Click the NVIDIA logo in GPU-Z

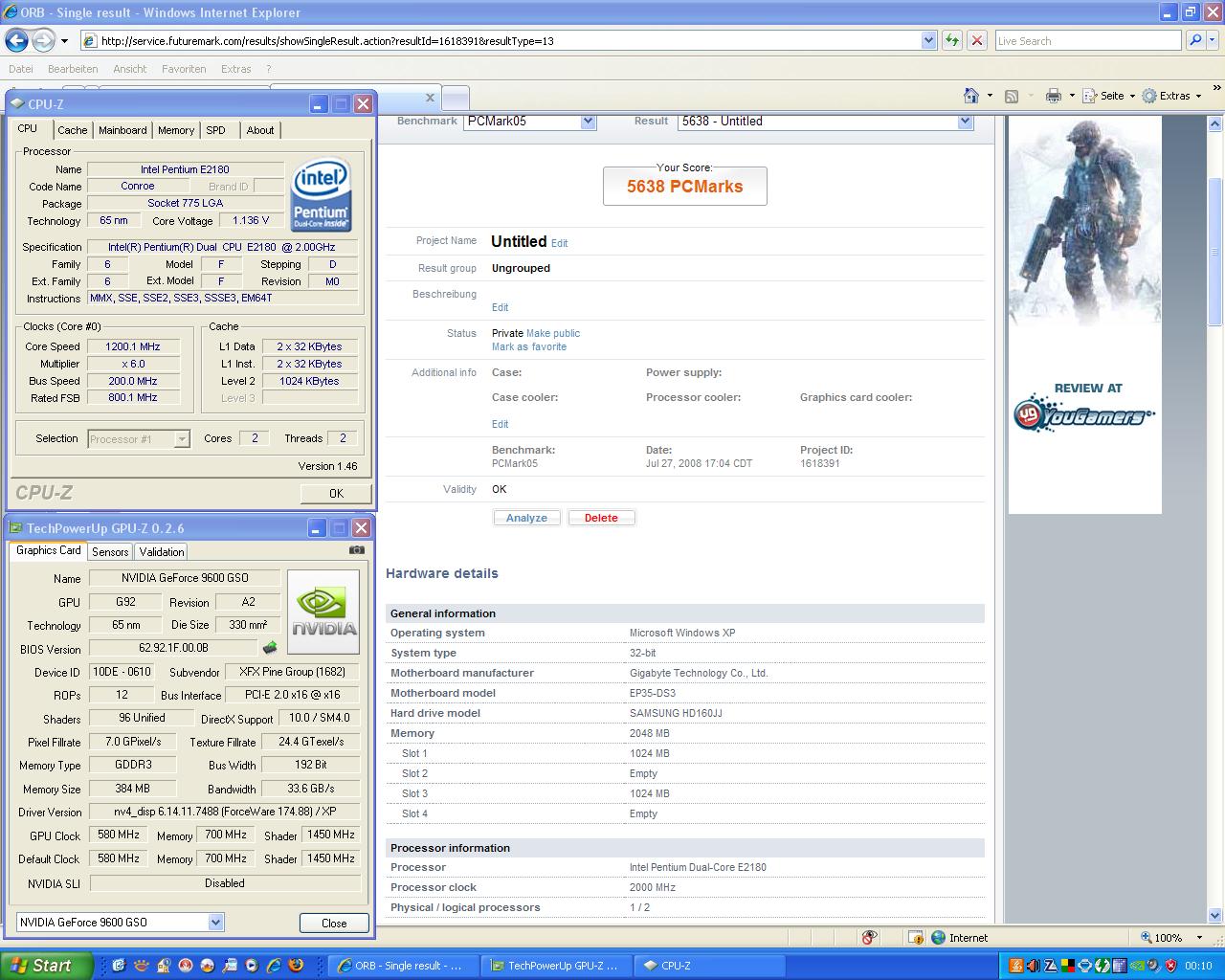coord(323,612)
